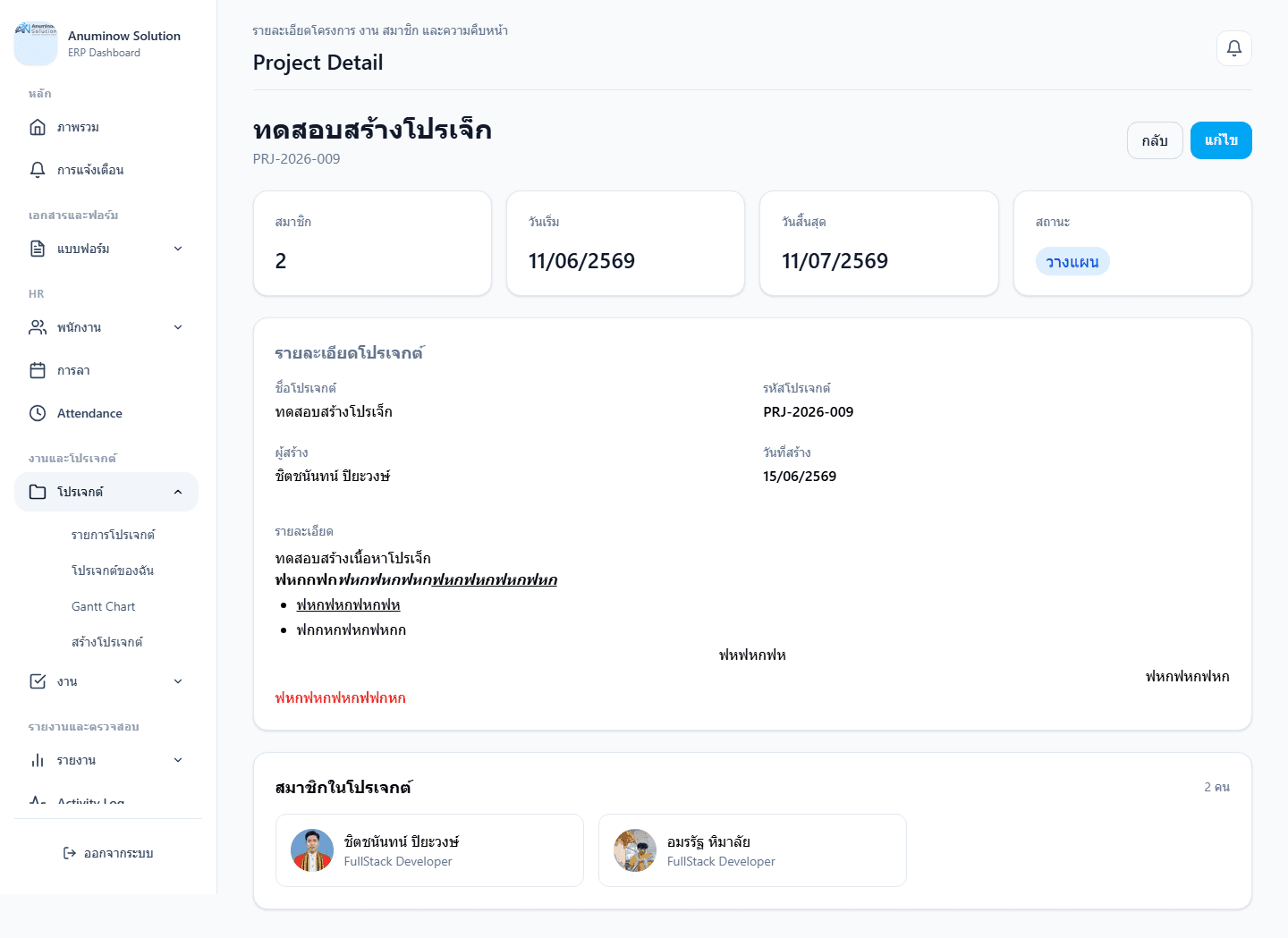Click the start date 11/06/2569
Image resolution: width=1288 pixels, height=938 pixels.
tap(581, 261)
